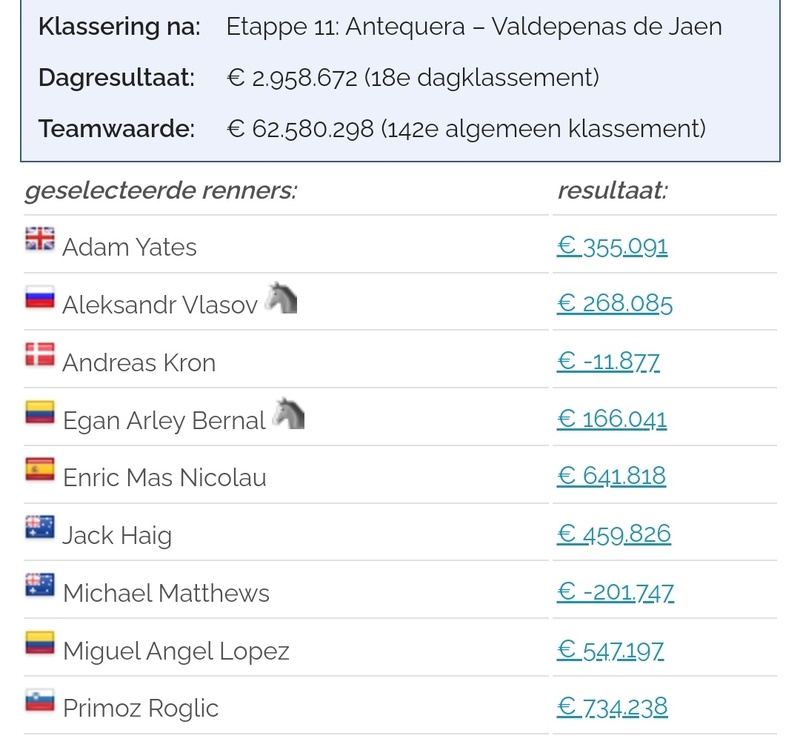
Task: Open Egan Arley Bernal result € 166.041
Action: (611, 419)
